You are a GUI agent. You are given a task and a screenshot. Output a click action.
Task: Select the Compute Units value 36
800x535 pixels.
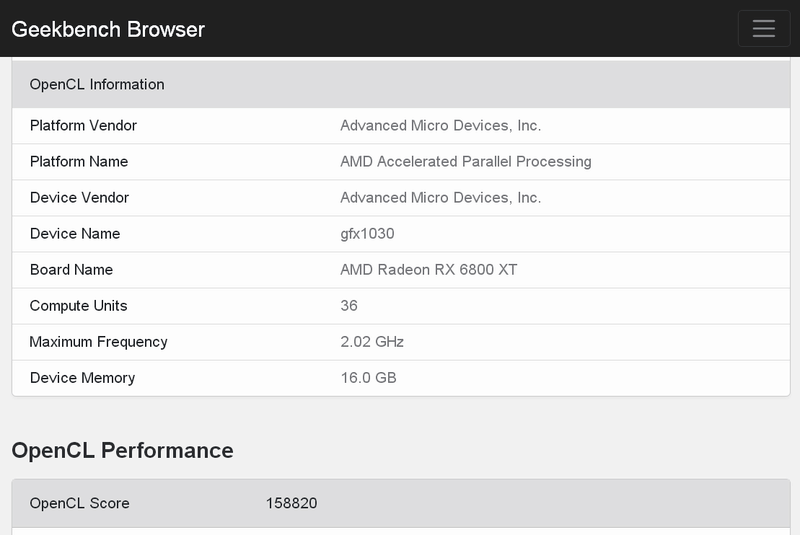click(349, 306)
